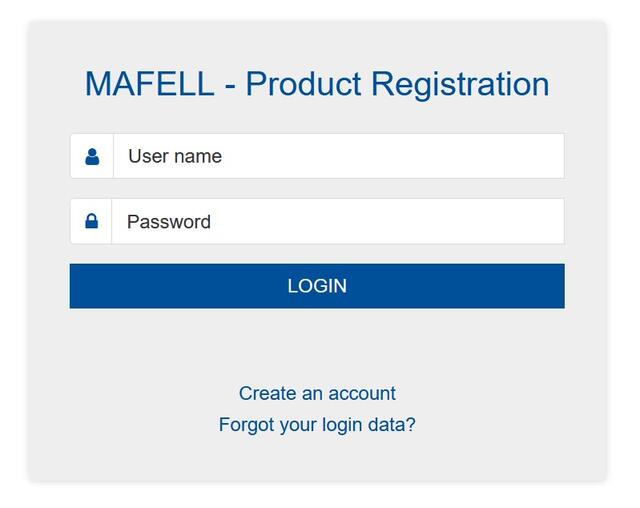The height and width of the screenshot is (508, 640).
Task: Click the User name placeholder text
Action: pos(175,156)
